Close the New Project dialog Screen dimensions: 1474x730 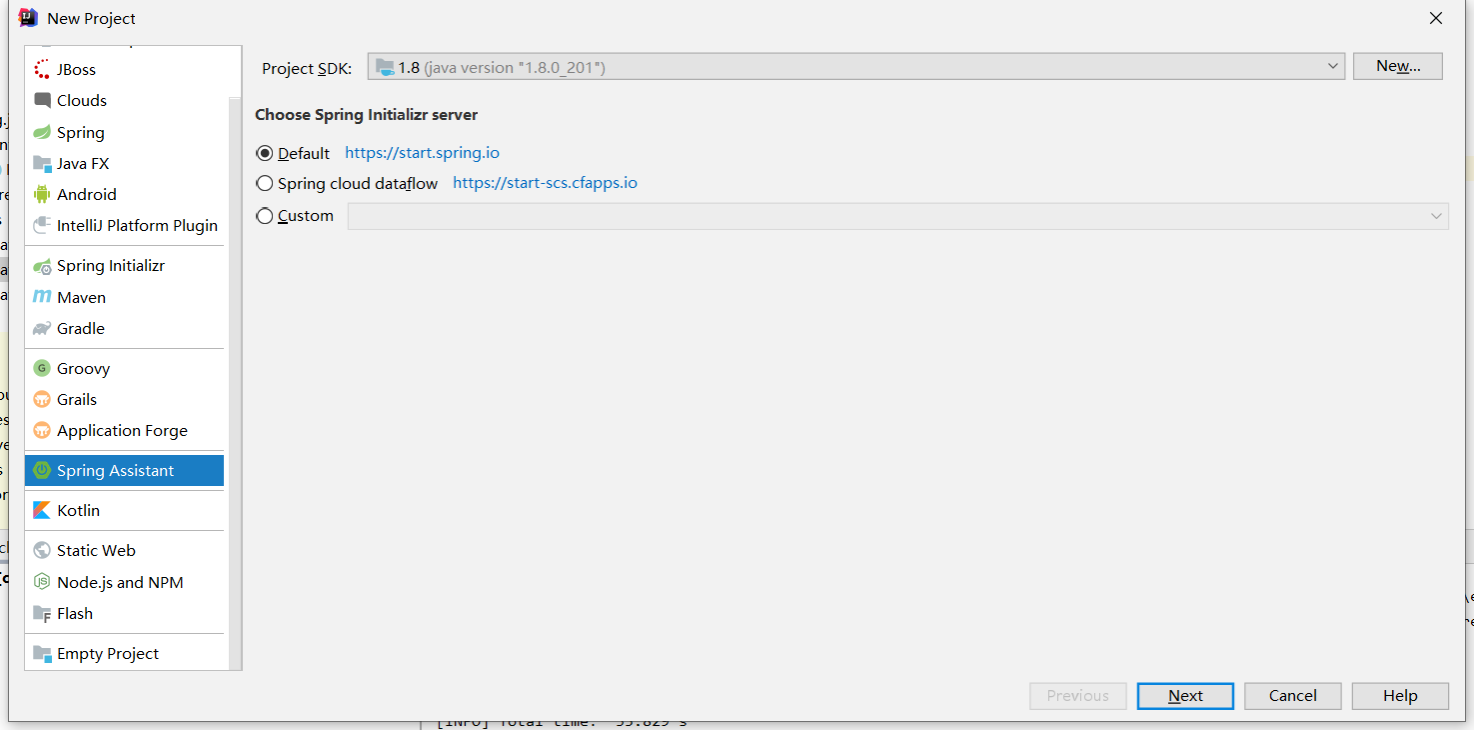1435,18
